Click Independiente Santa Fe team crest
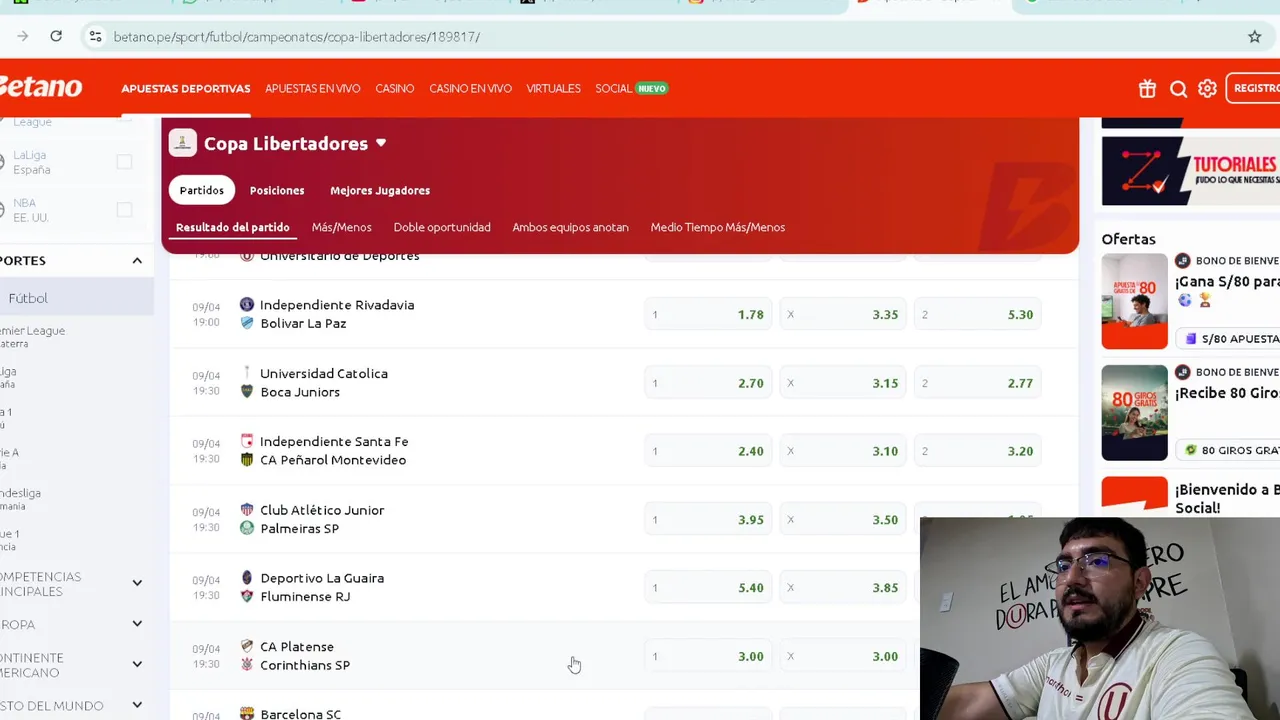The width and height of the screenshot is (1280, 720). 247,441
